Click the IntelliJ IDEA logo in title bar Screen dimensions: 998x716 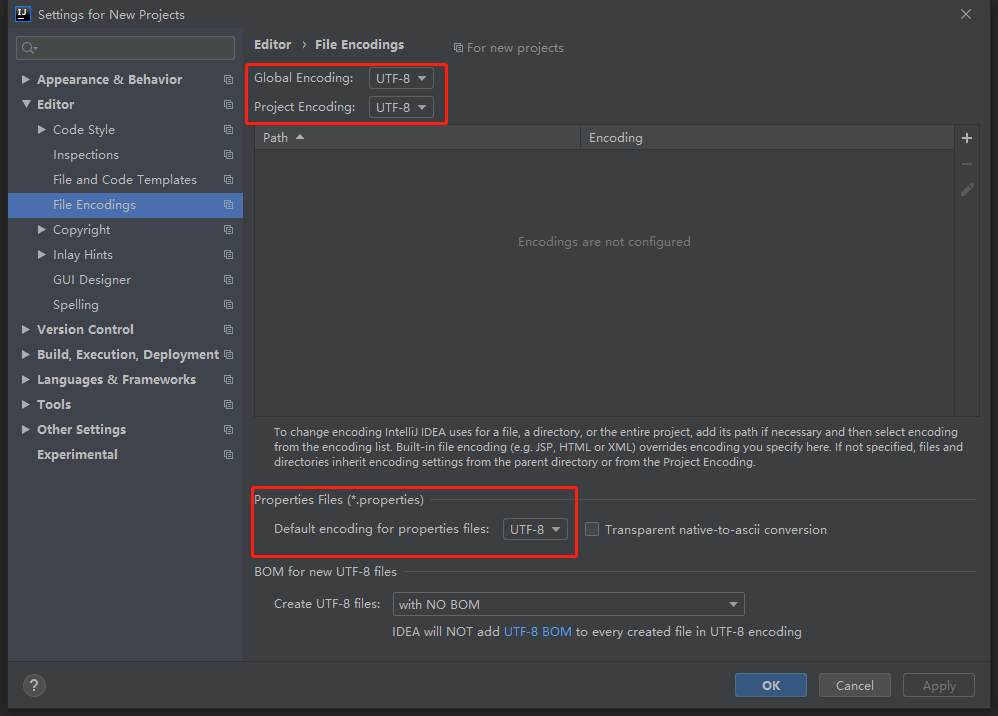(x=22, y=14)
